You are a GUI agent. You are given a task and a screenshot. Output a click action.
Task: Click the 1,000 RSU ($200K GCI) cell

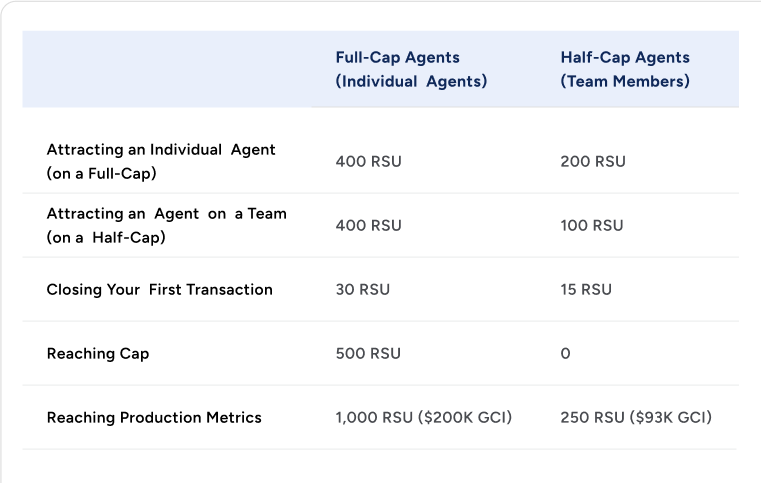pos(423,418)
